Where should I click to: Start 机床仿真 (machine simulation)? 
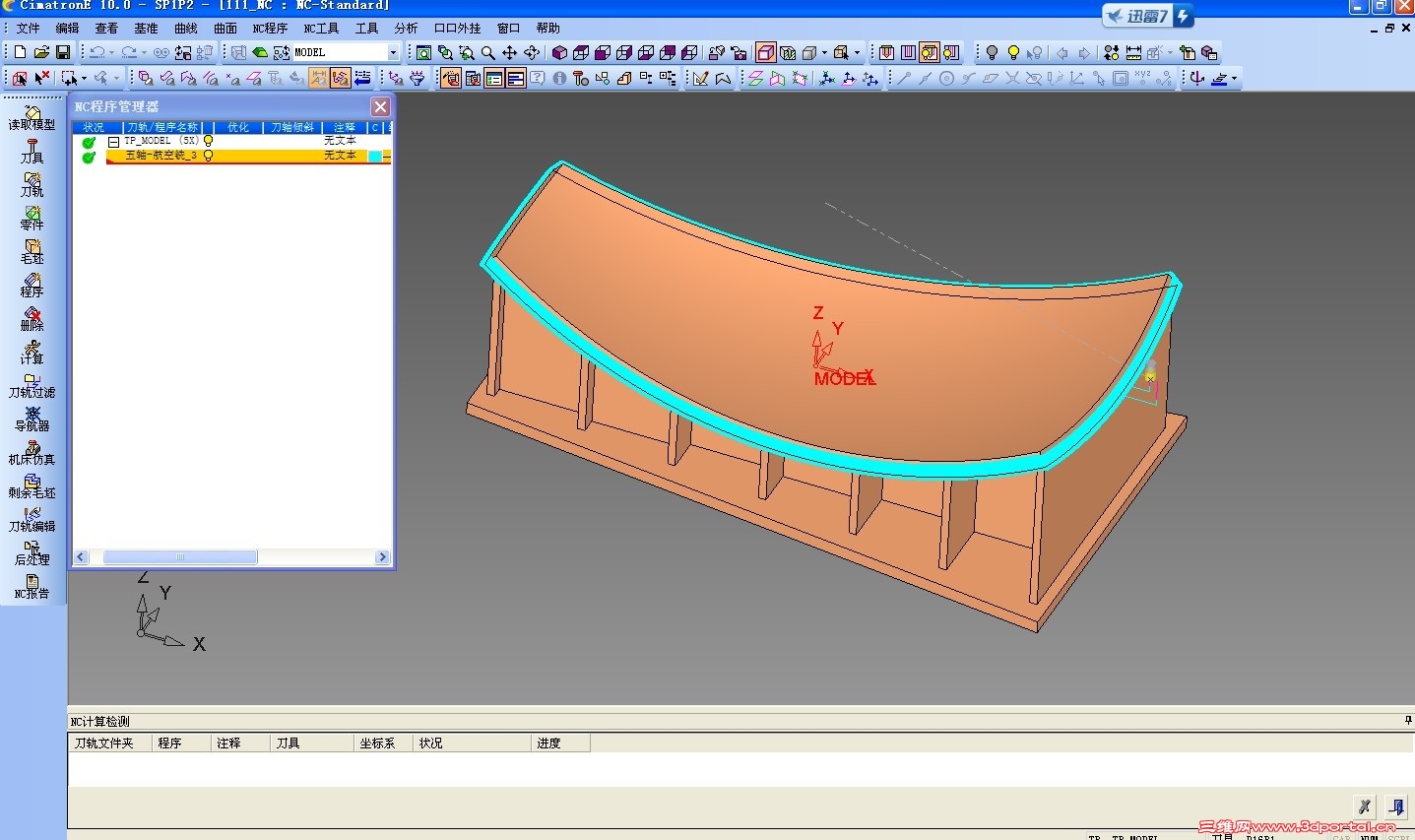(x=32, y=453)
